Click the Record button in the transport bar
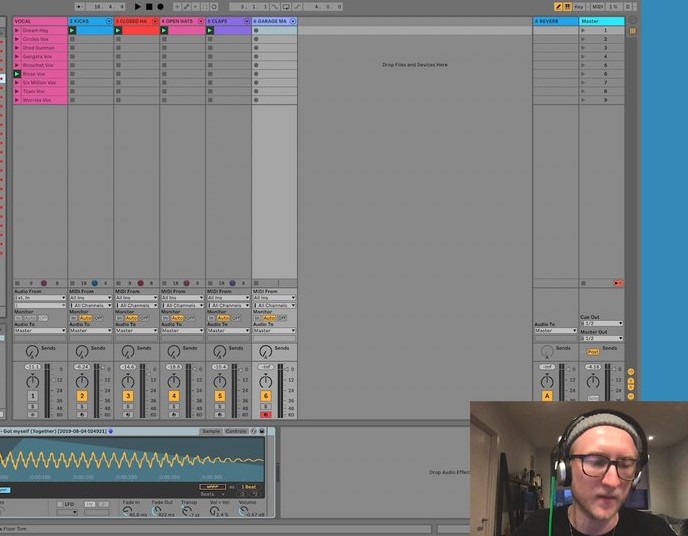Viewport: 688px width, 536px height. 160,7
